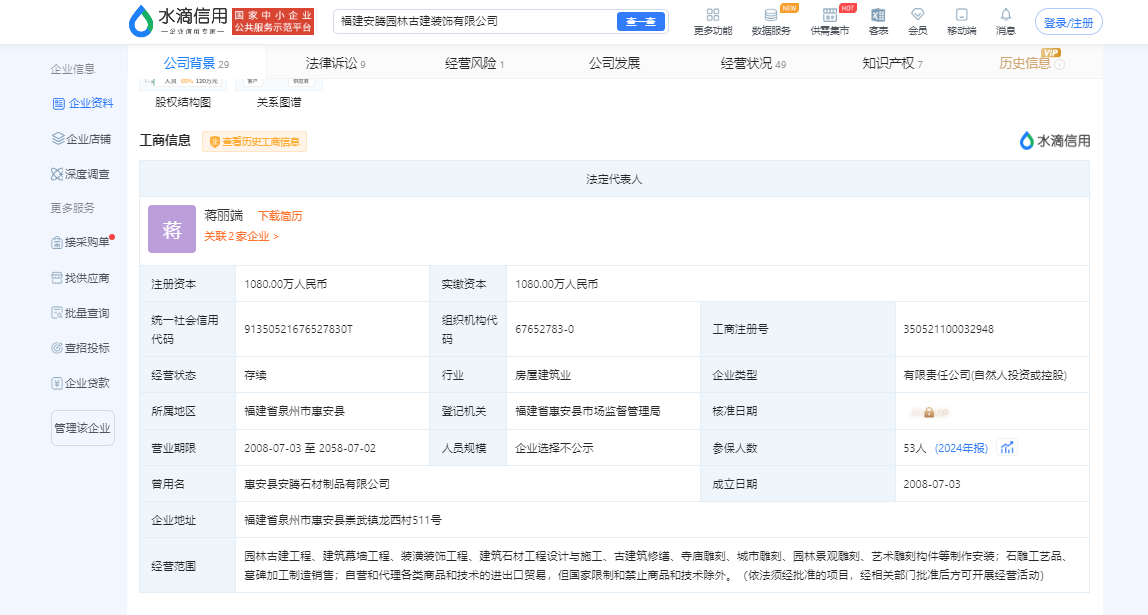Select 深度调查 in the sidebar
Image resolution: width=1148 pixels, height=615 pixels.
coord(81,174)
